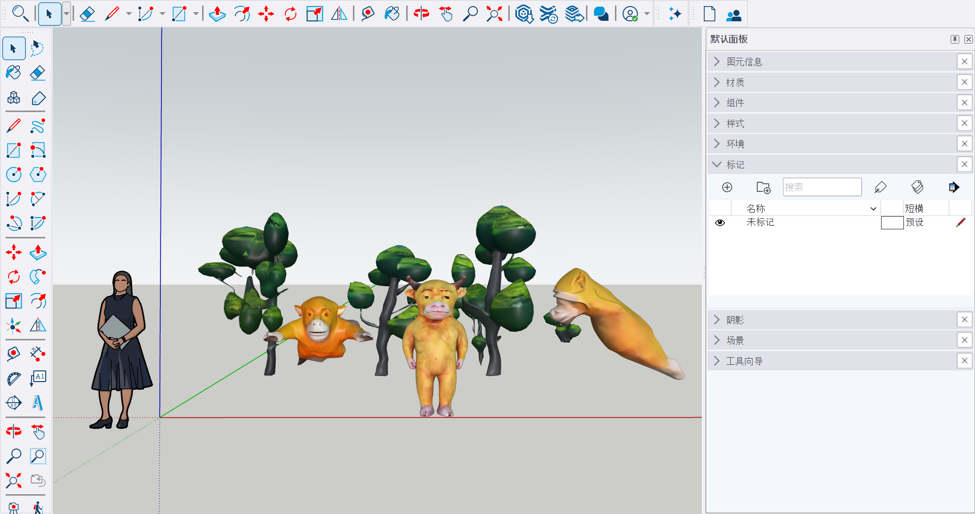Add a new tag with the plus button
The width and height of the screenshot is (975, 514).
tap(727, 187)
